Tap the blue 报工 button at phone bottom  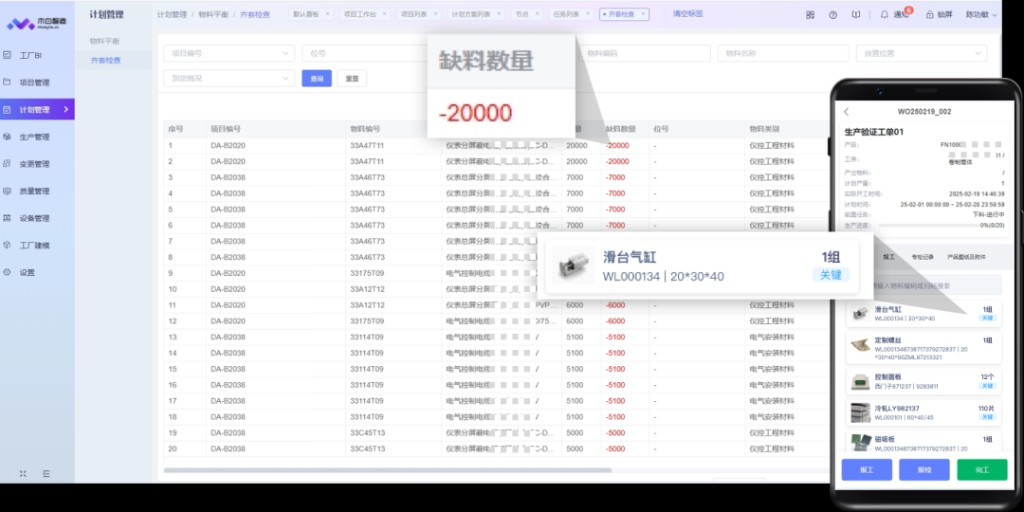point(867,470)
